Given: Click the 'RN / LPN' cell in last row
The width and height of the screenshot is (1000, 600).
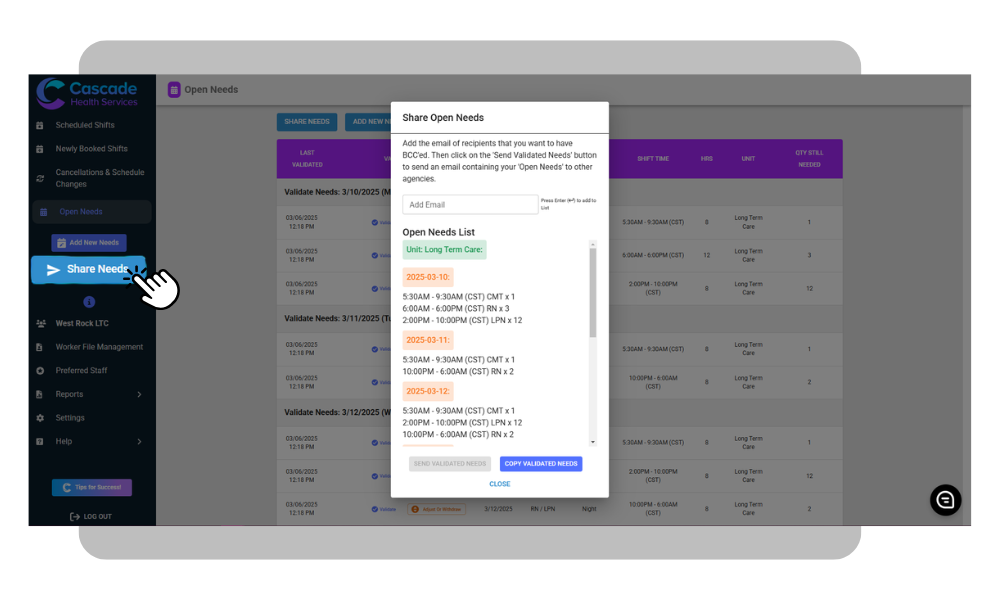Looking at the screenshot, I should pos(543,509).
